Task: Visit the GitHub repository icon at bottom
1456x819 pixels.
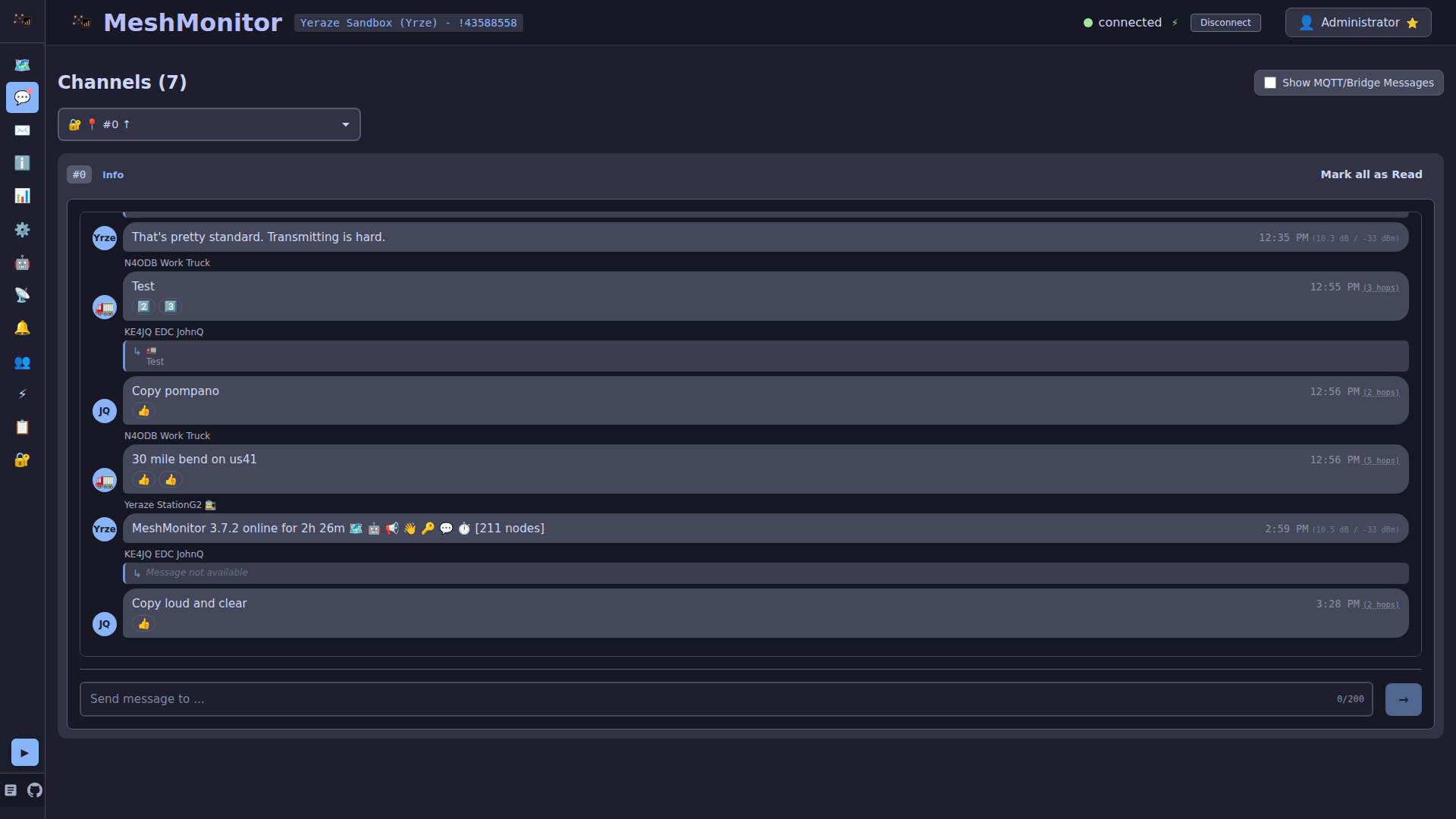Action: [x=35, y=791]
